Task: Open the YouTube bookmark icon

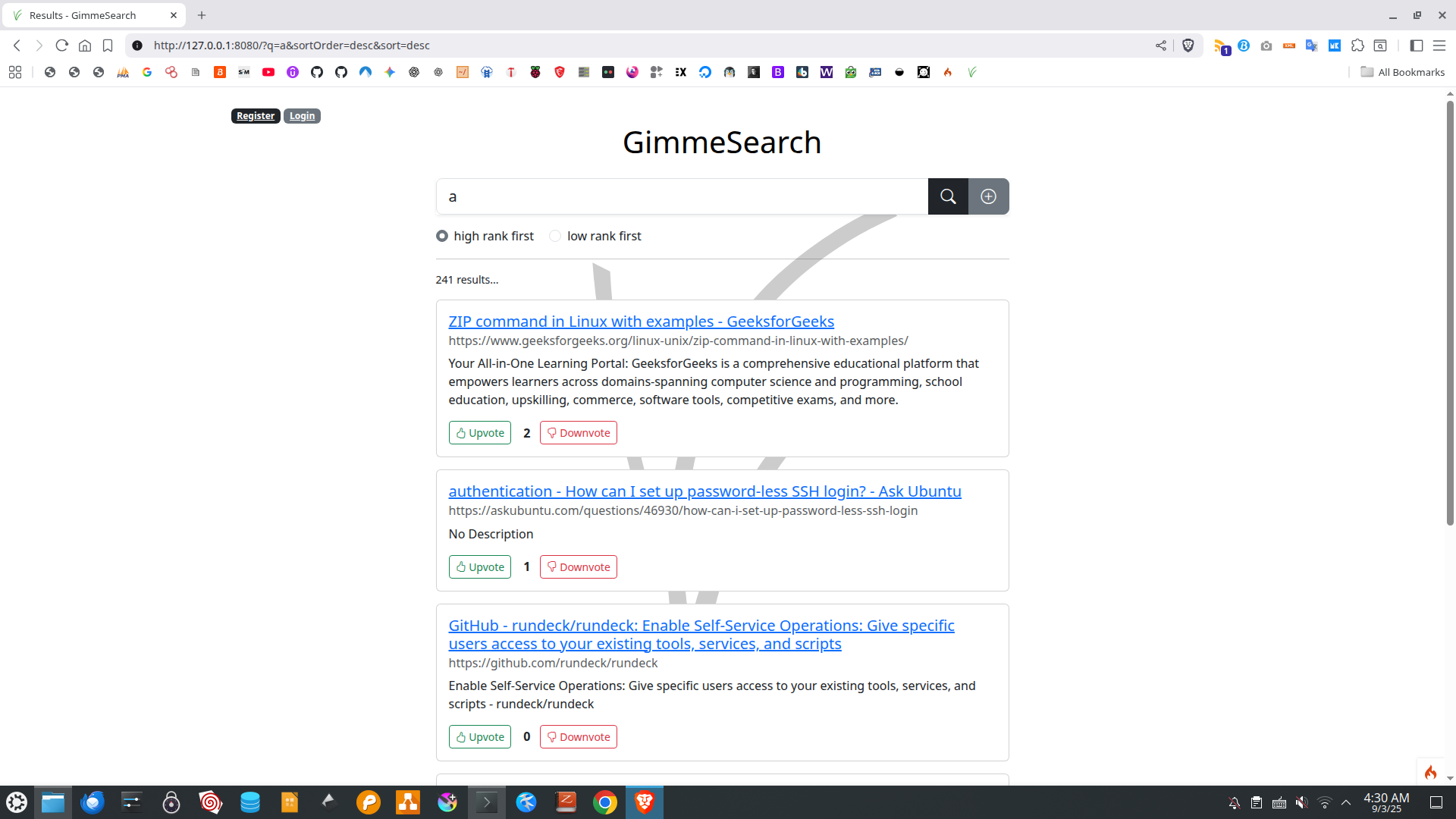Action: pyautogui.click(x=268, y=72)
